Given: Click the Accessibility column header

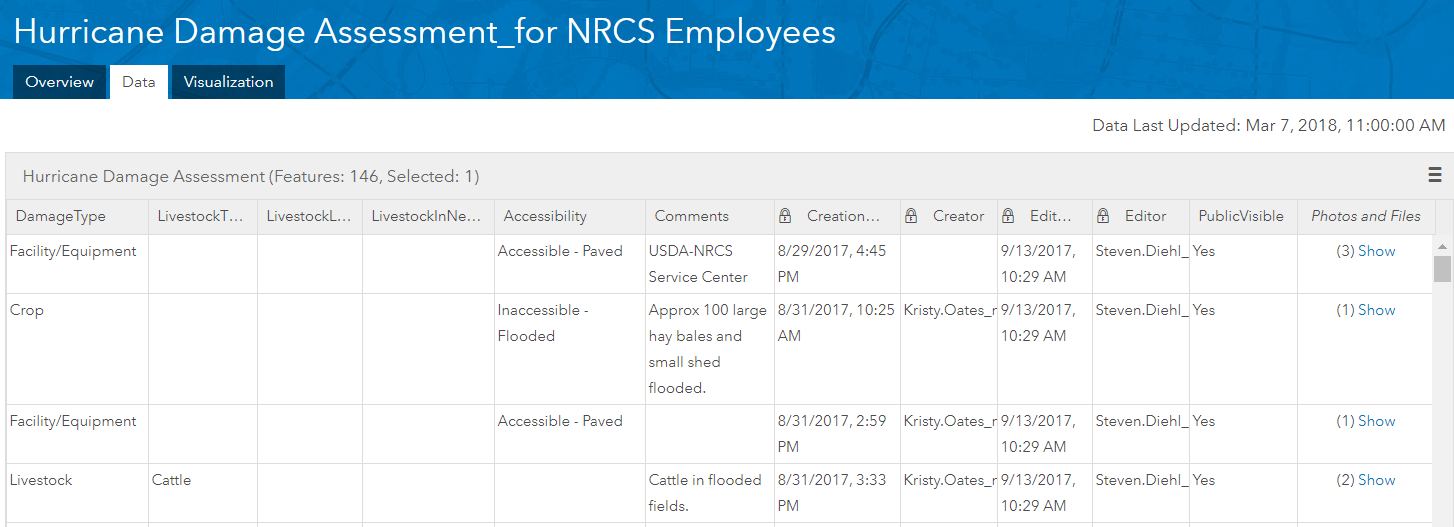Looking at the screenshot, I should [545, 216].
